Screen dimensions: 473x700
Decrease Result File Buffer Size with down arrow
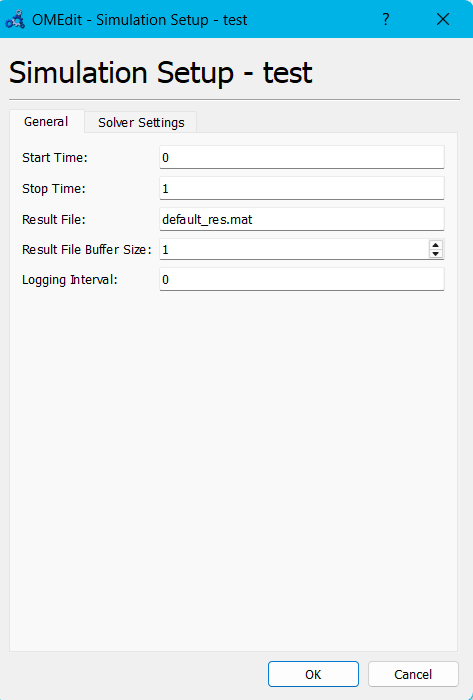[436, 254]
